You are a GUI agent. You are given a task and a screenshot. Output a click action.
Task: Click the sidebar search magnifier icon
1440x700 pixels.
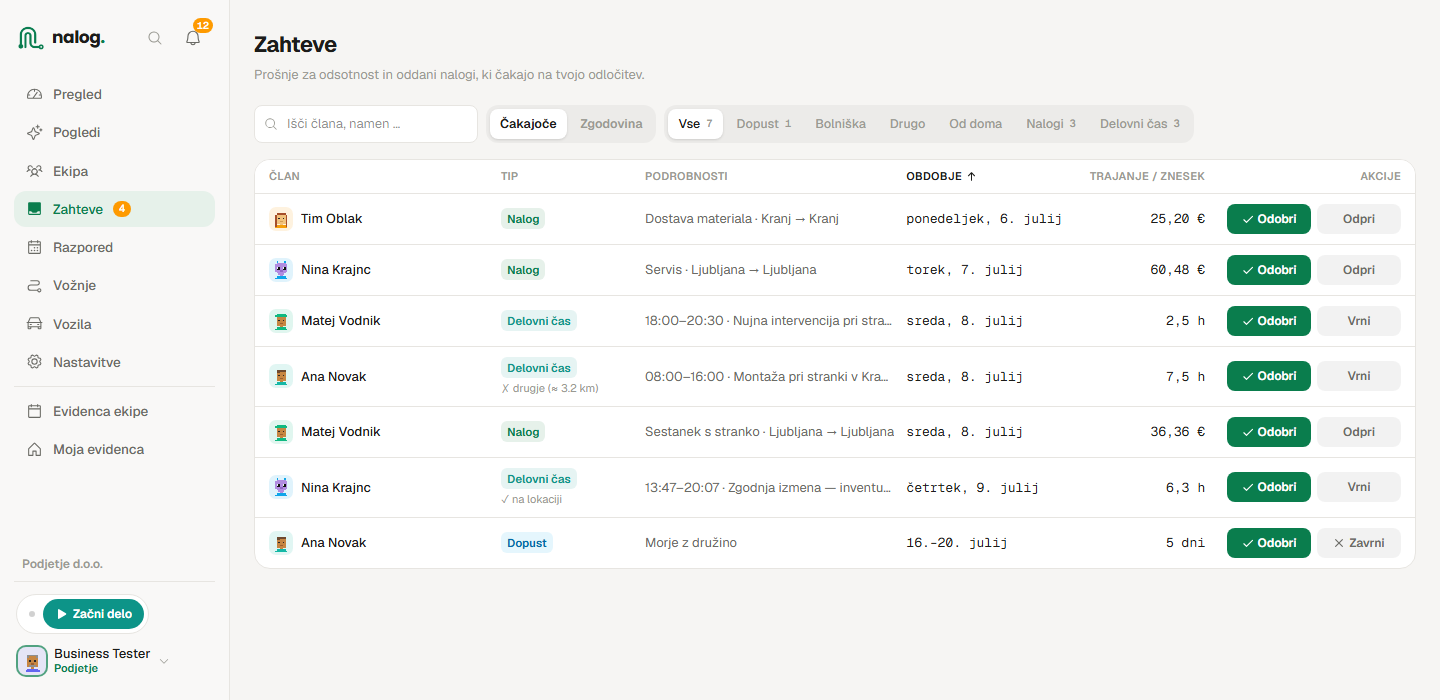(155, 38)
